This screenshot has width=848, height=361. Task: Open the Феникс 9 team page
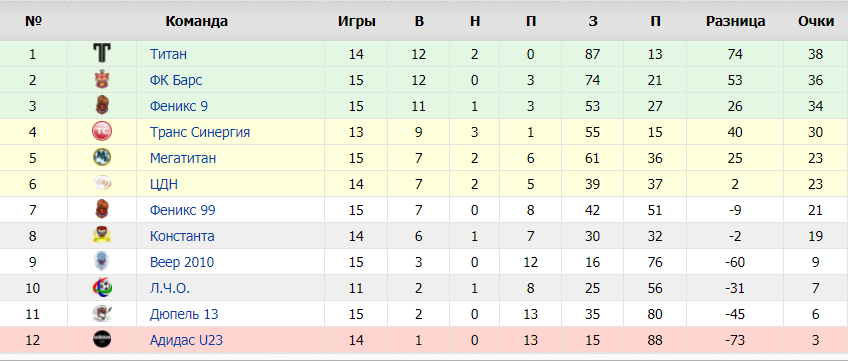[x=178, y=106]
